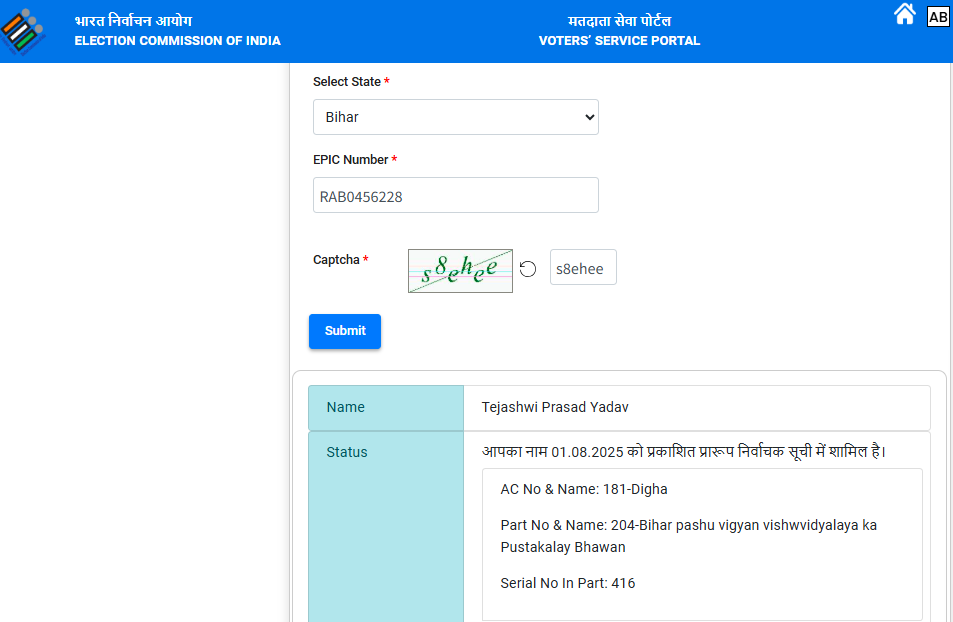Open the Select State dropdown showing Bihar
This screenshot has height=622, width=953.
tap(455, 117)
